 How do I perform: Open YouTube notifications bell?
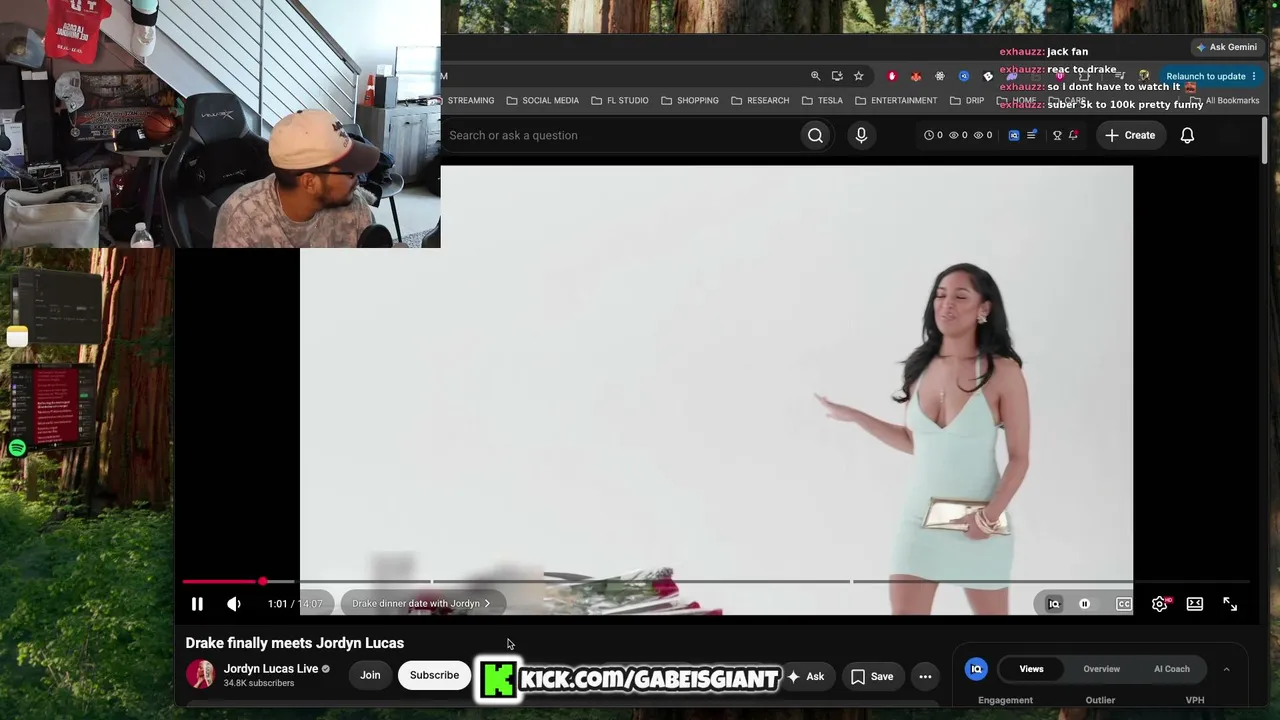(x=1187, y=135)
